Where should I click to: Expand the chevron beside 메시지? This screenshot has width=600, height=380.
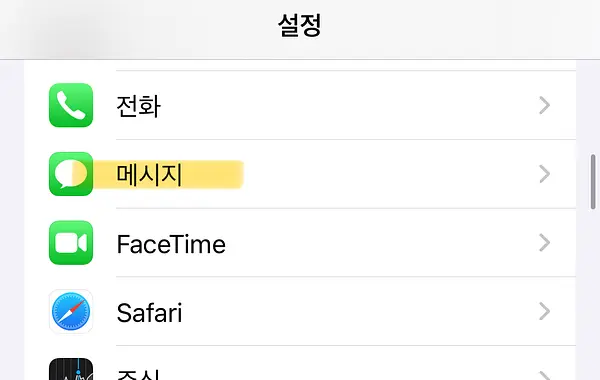[545, 174]
